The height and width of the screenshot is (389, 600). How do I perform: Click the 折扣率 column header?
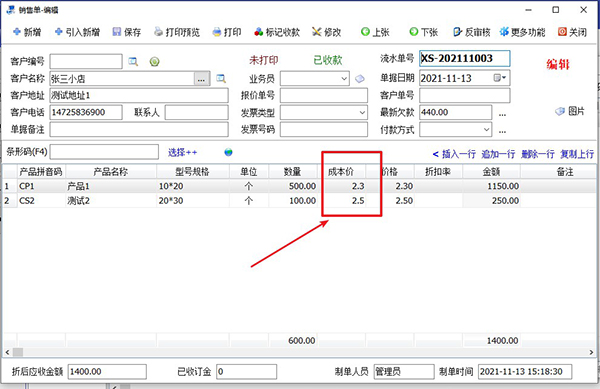[x=438, y=172]
